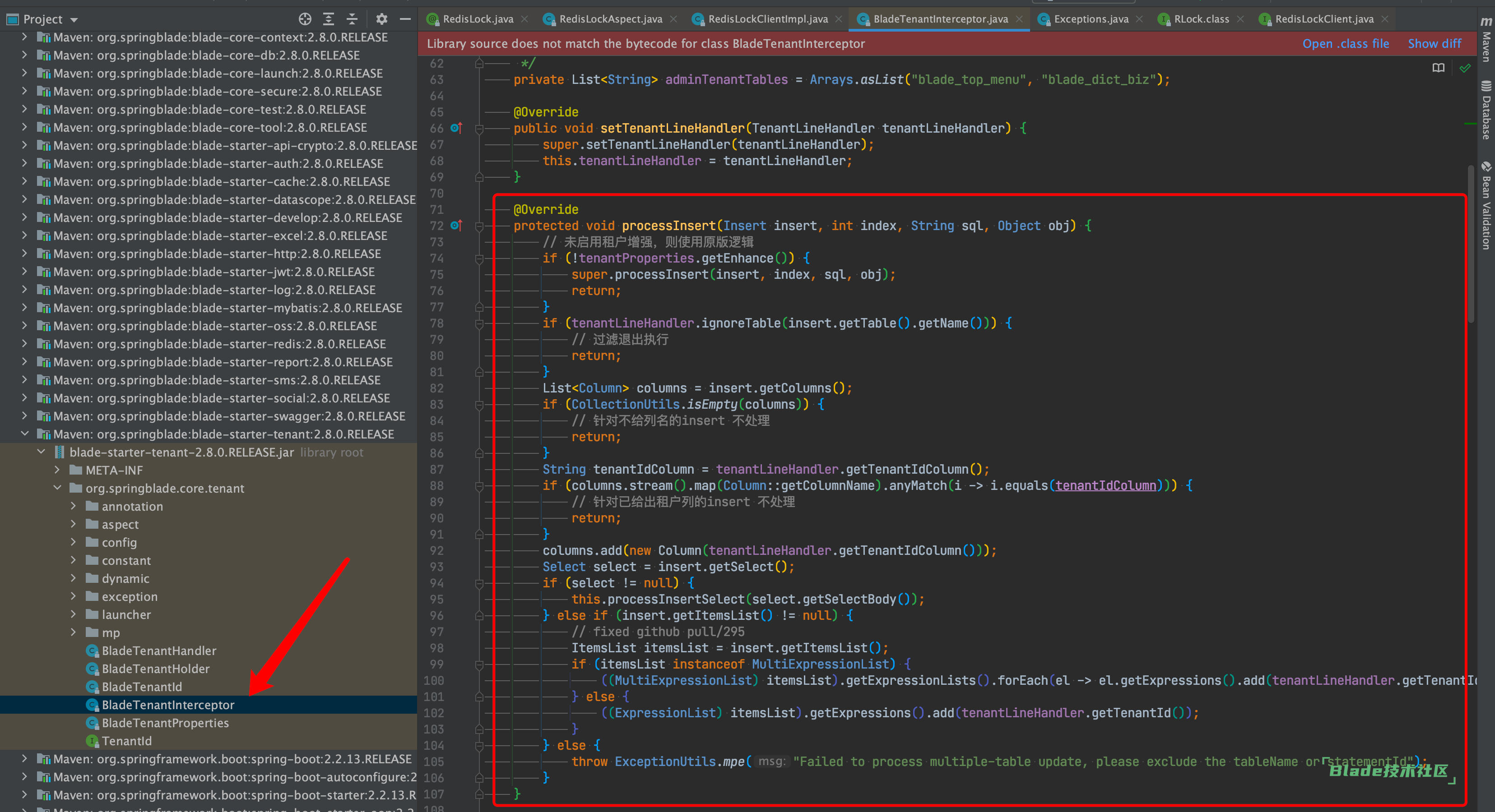Click the Collapse All icon in Project toolbar
The image size is (1495, 812).
point(352,19)
